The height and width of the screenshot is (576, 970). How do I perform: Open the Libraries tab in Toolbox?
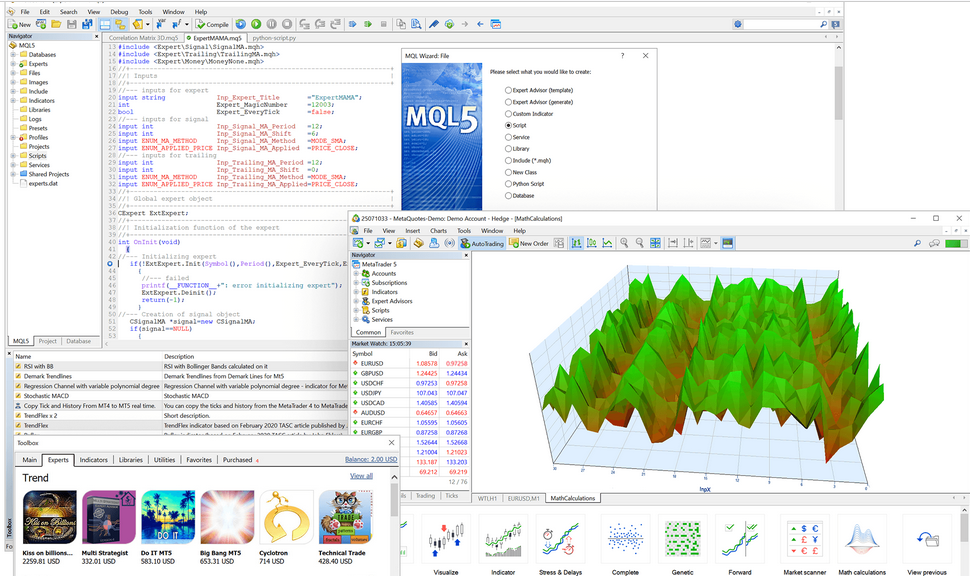coord(131,460)
